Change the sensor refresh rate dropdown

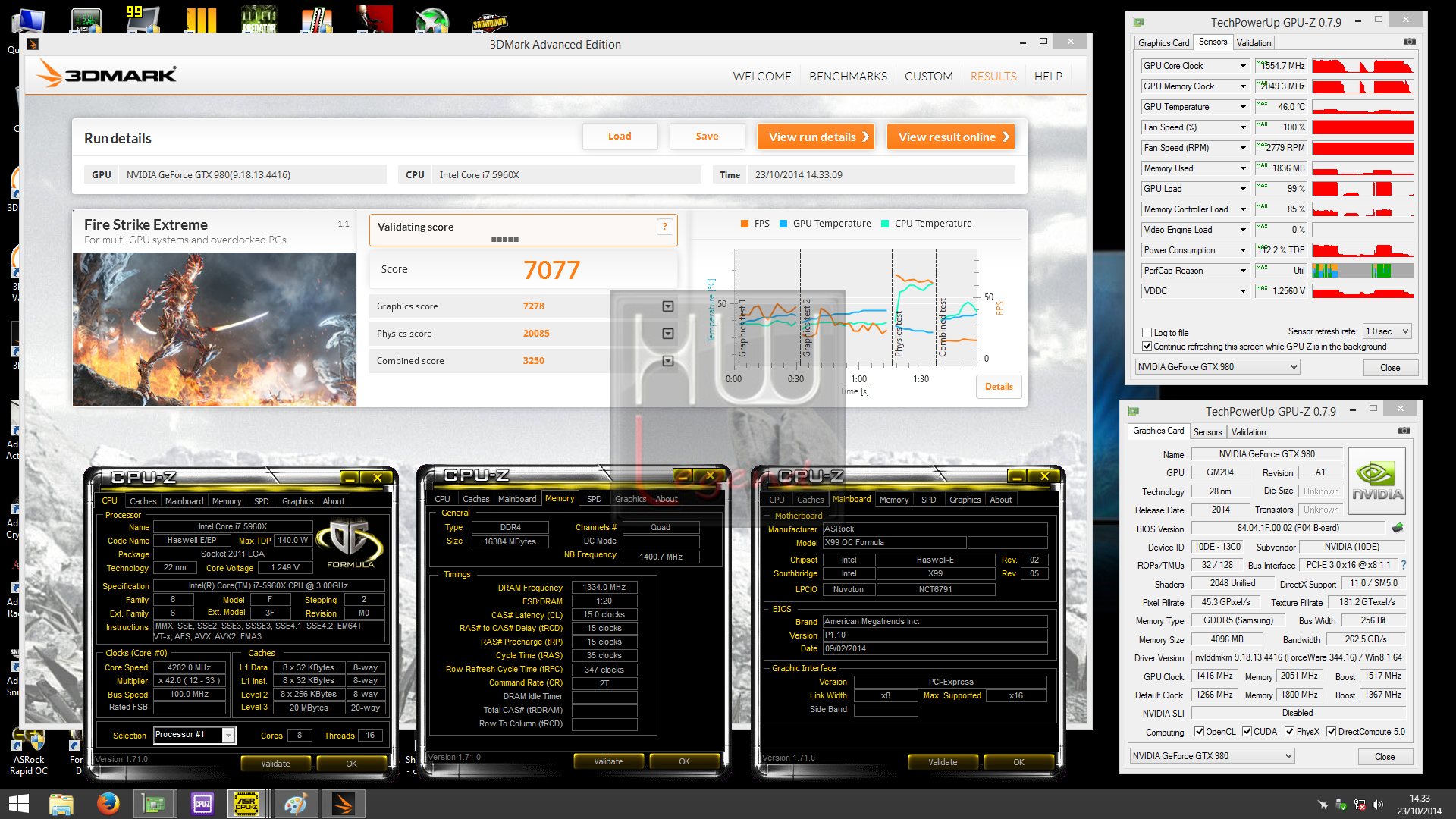click(1387, 331)
